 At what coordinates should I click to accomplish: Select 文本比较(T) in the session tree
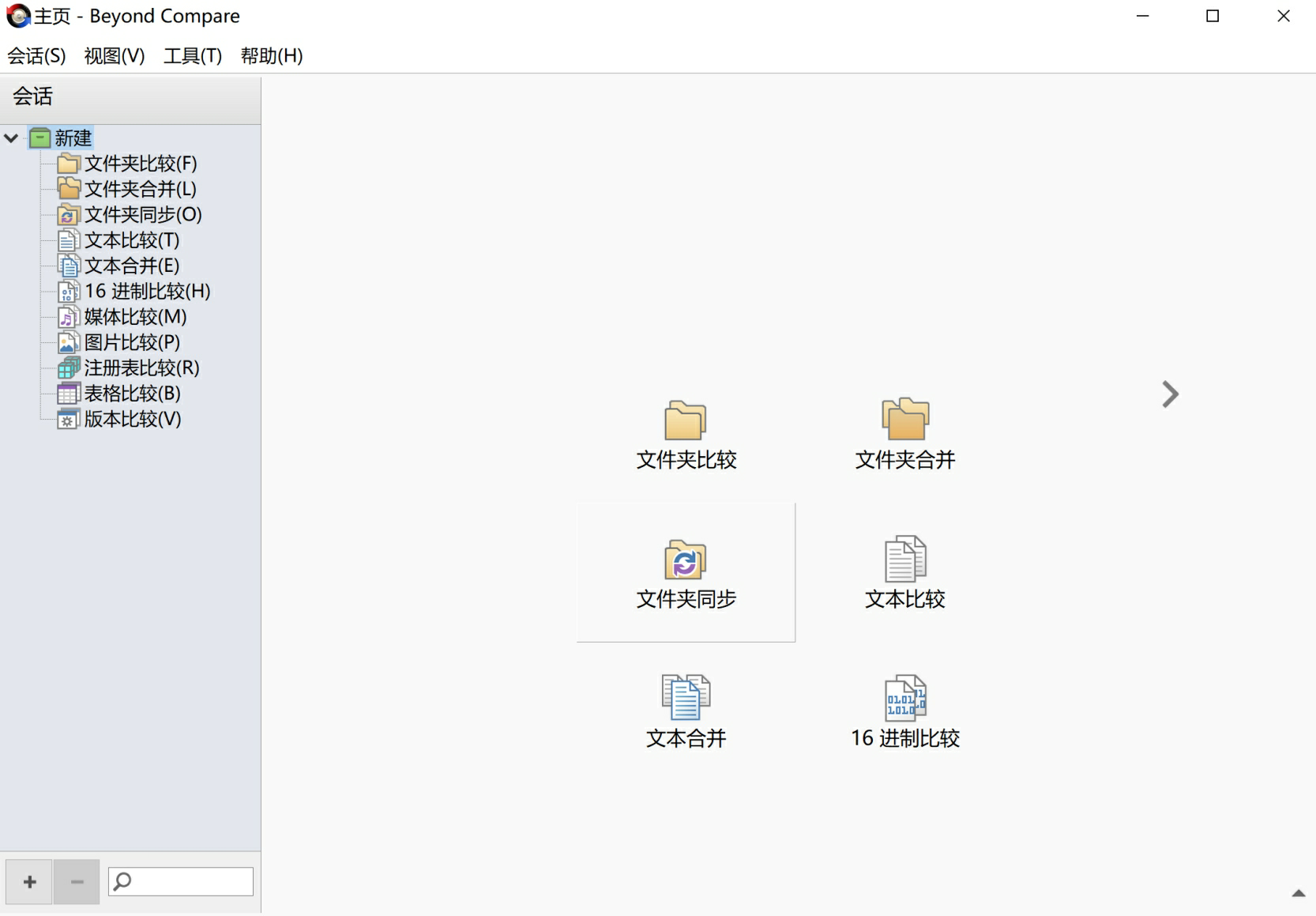pos(132,240)
